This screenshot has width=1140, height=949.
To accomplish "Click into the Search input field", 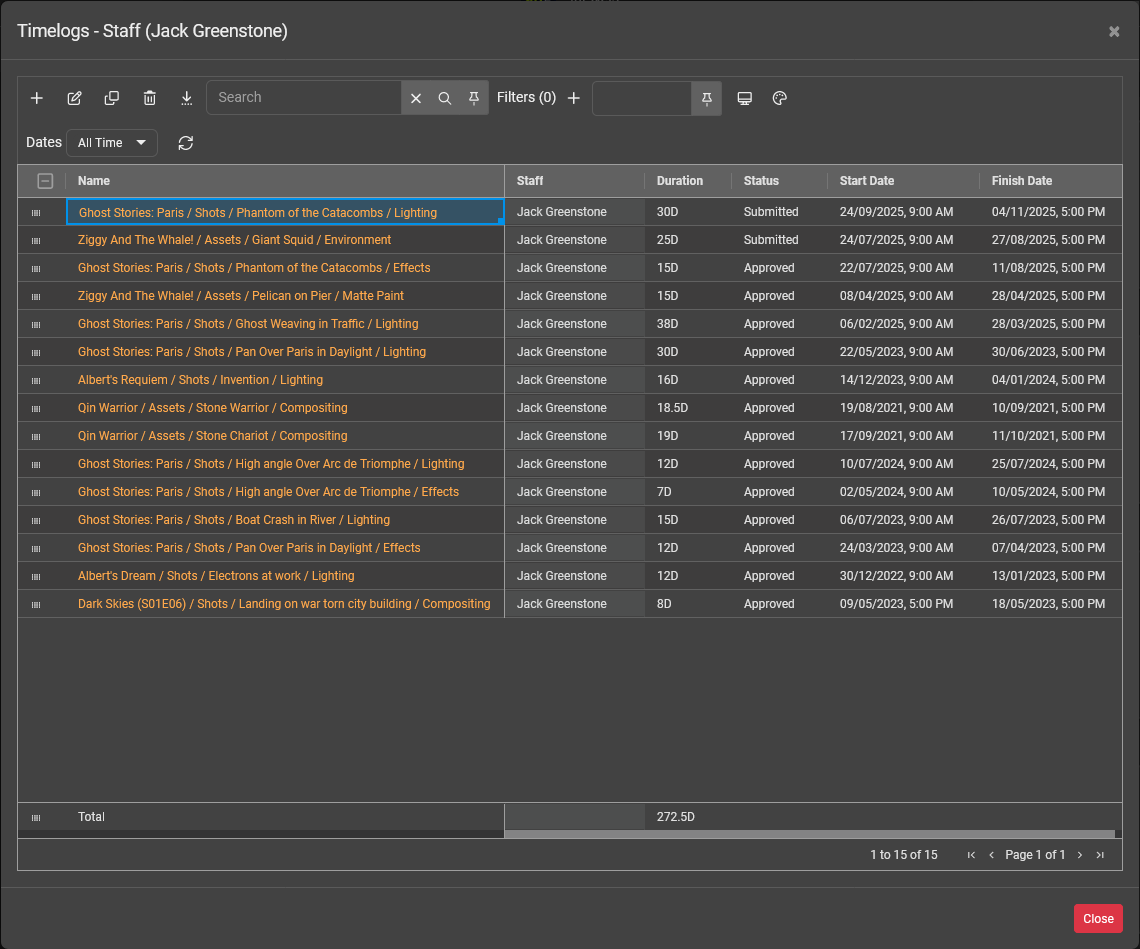I will point(305,98).
